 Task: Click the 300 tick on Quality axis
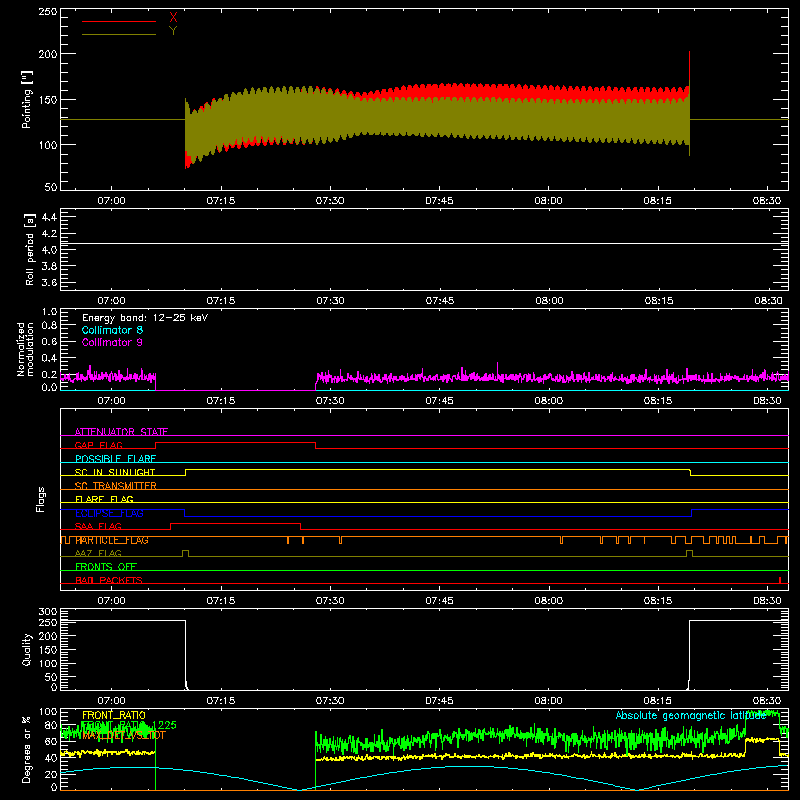pos(48,612)
